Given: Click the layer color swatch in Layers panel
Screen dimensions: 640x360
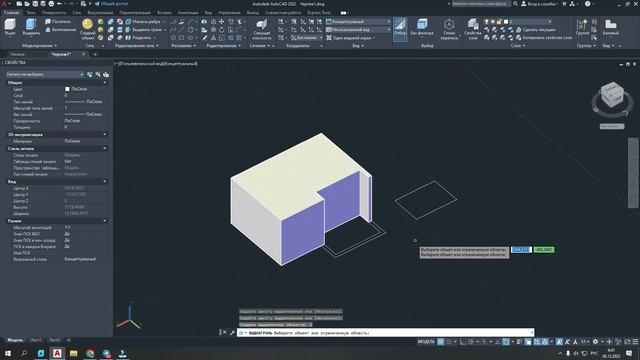Looking at the screenshot, I should (x=506, y=22).
